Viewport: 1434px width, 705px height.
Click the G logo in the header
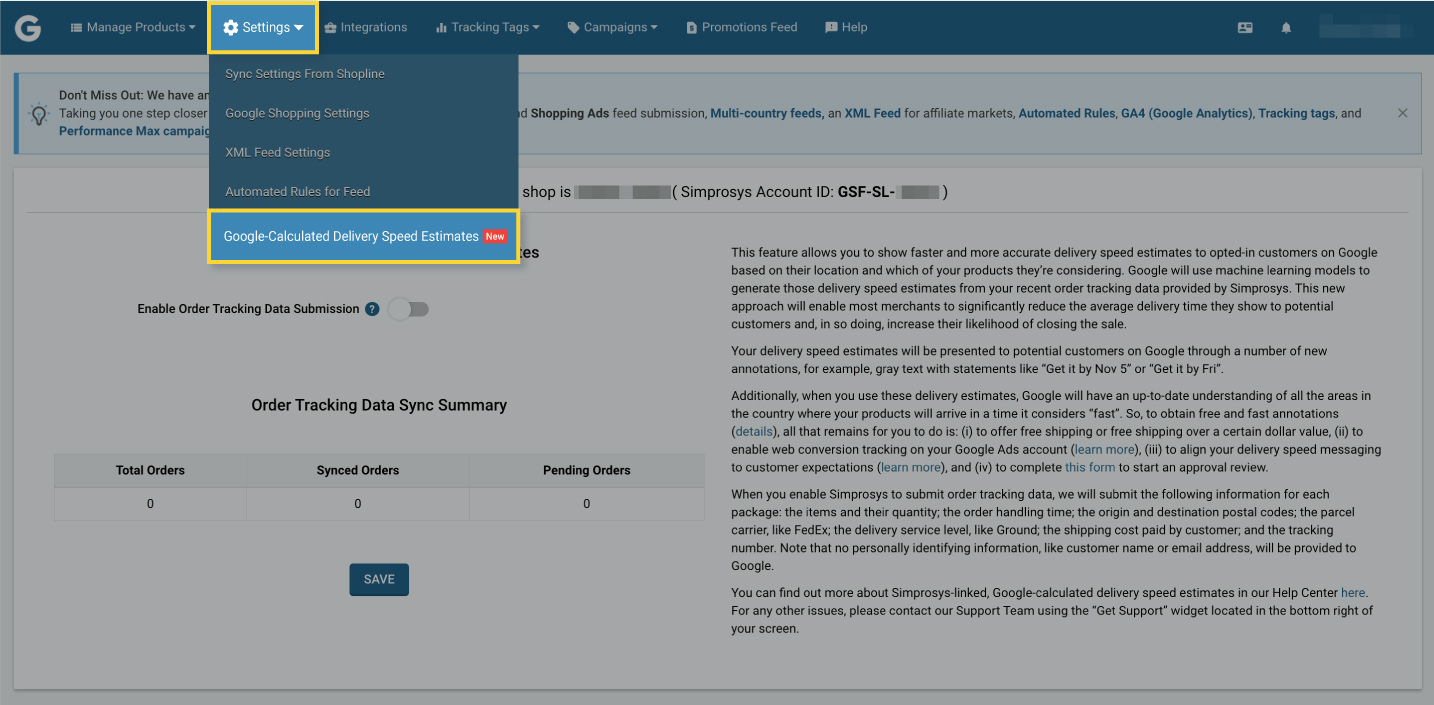(28, 28)
